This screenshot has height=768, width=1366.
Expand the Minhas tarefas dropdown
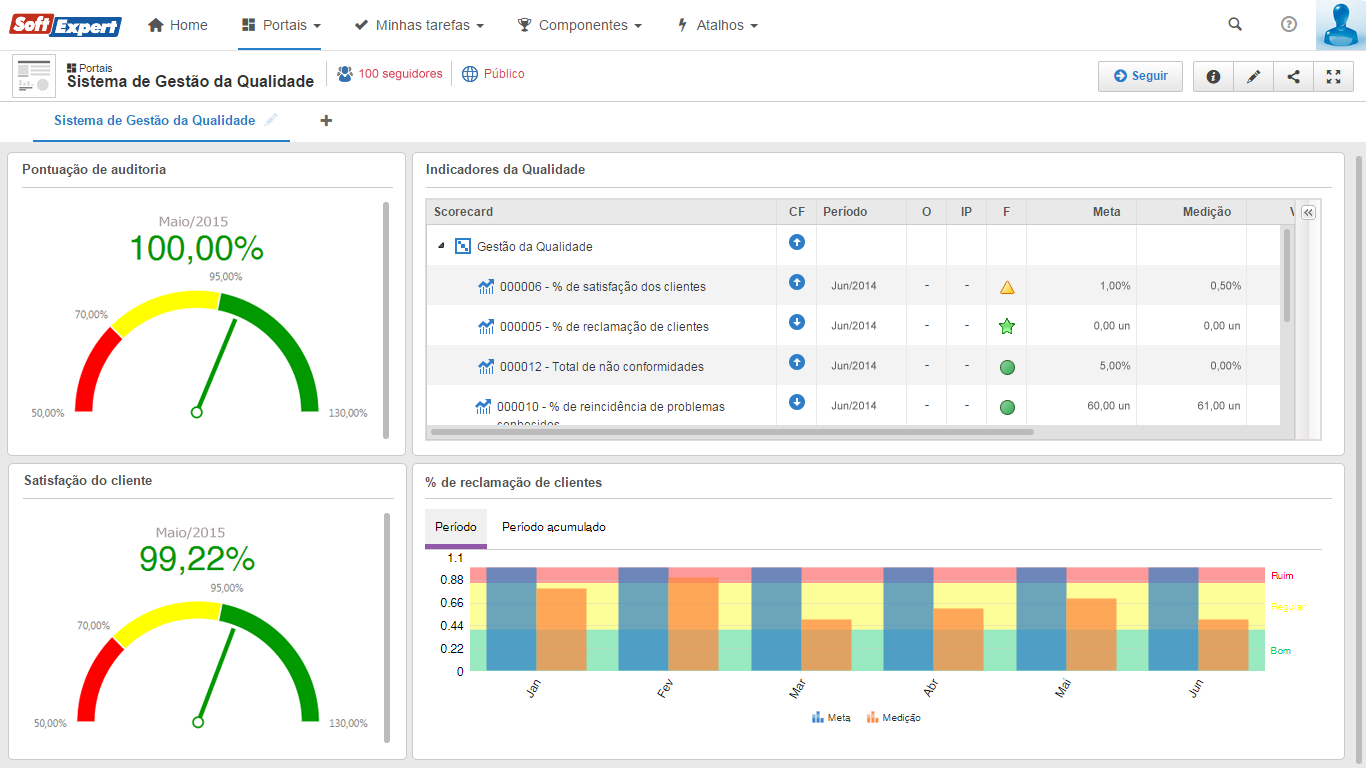[419, 25]
